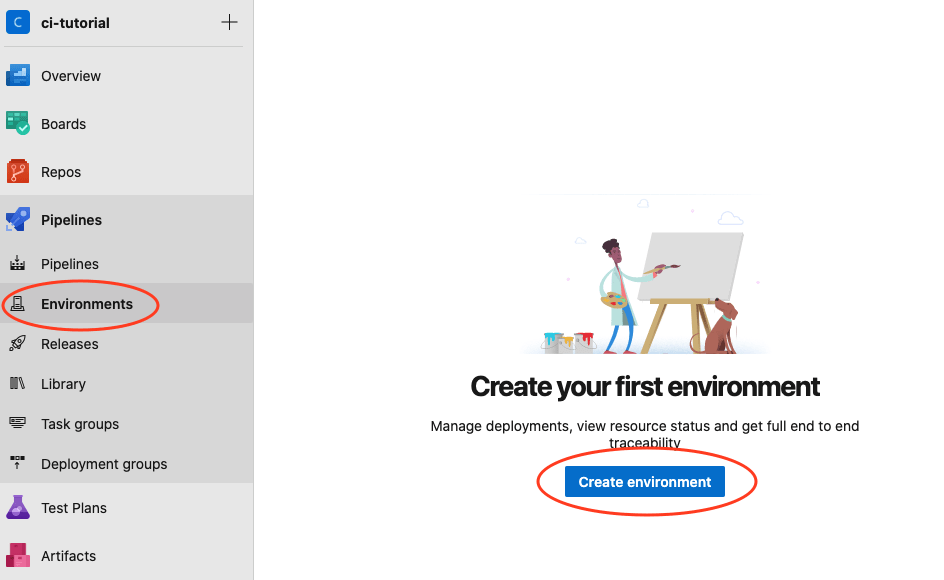Go to Task groups
The image size is (944, 580).
(80, 424)
